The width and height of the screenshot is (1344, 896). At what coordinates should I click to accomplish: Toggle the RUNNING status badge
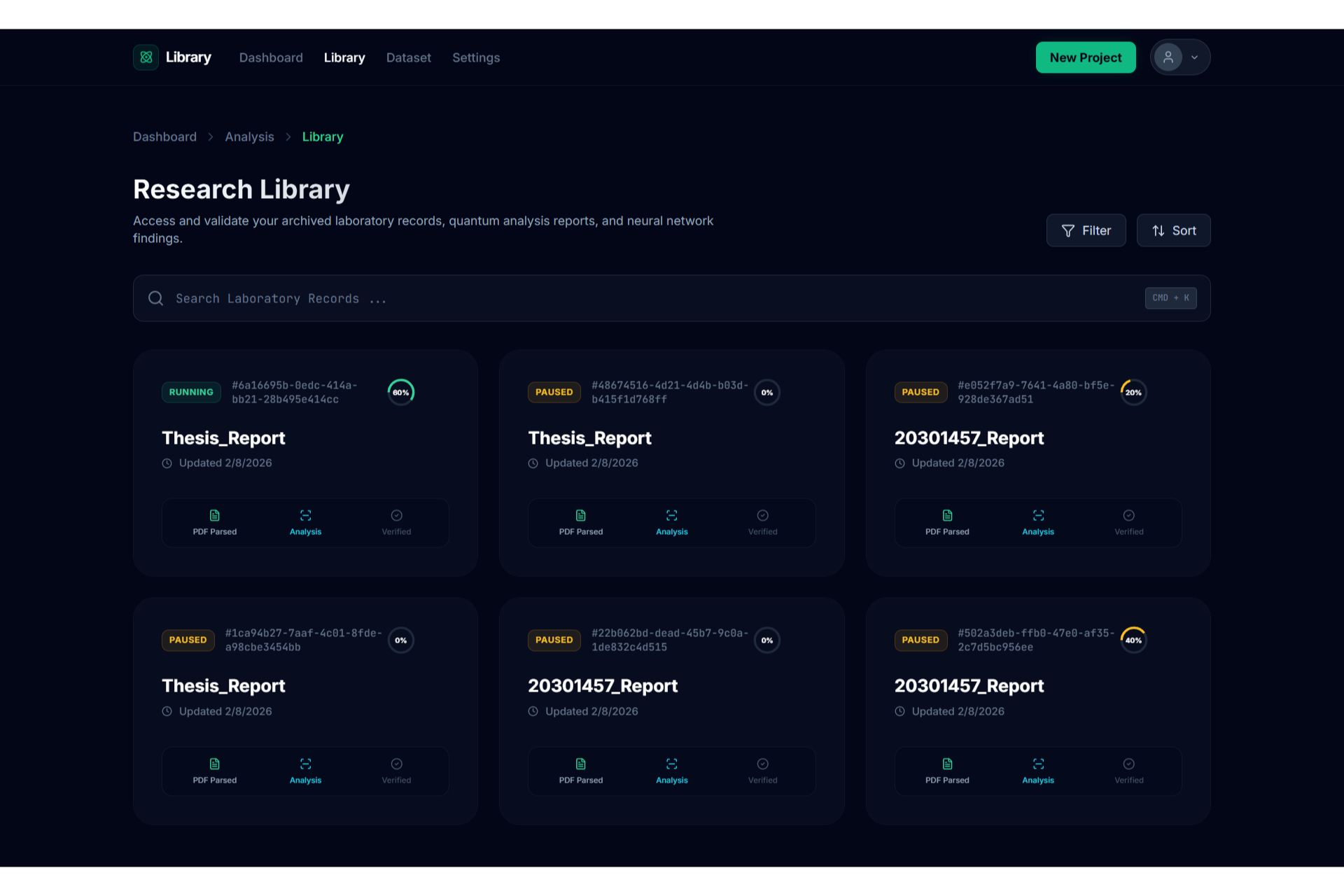tap(190, 392)
